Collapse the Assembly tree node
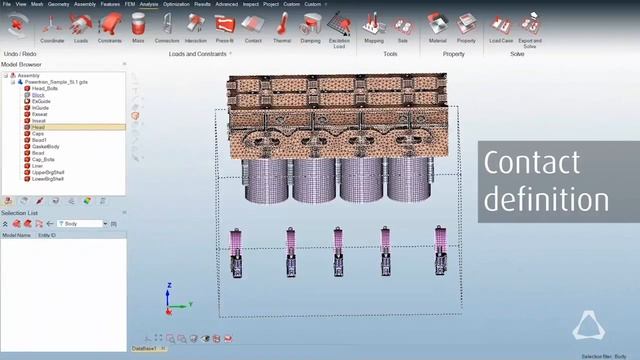Screen dimensions: 640x360 [6, 76]
